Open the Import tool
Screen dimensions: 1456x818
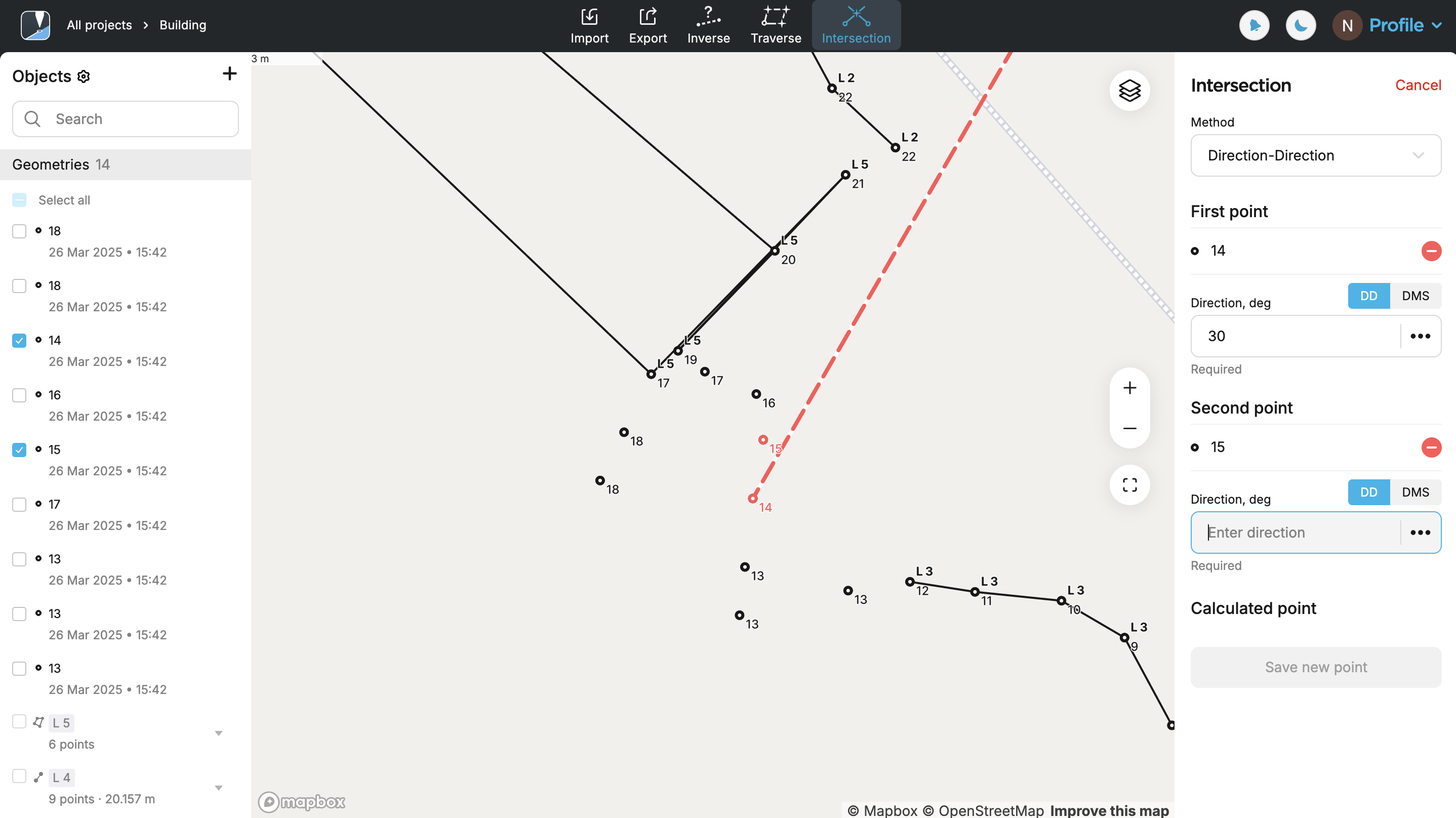(589, 25)
